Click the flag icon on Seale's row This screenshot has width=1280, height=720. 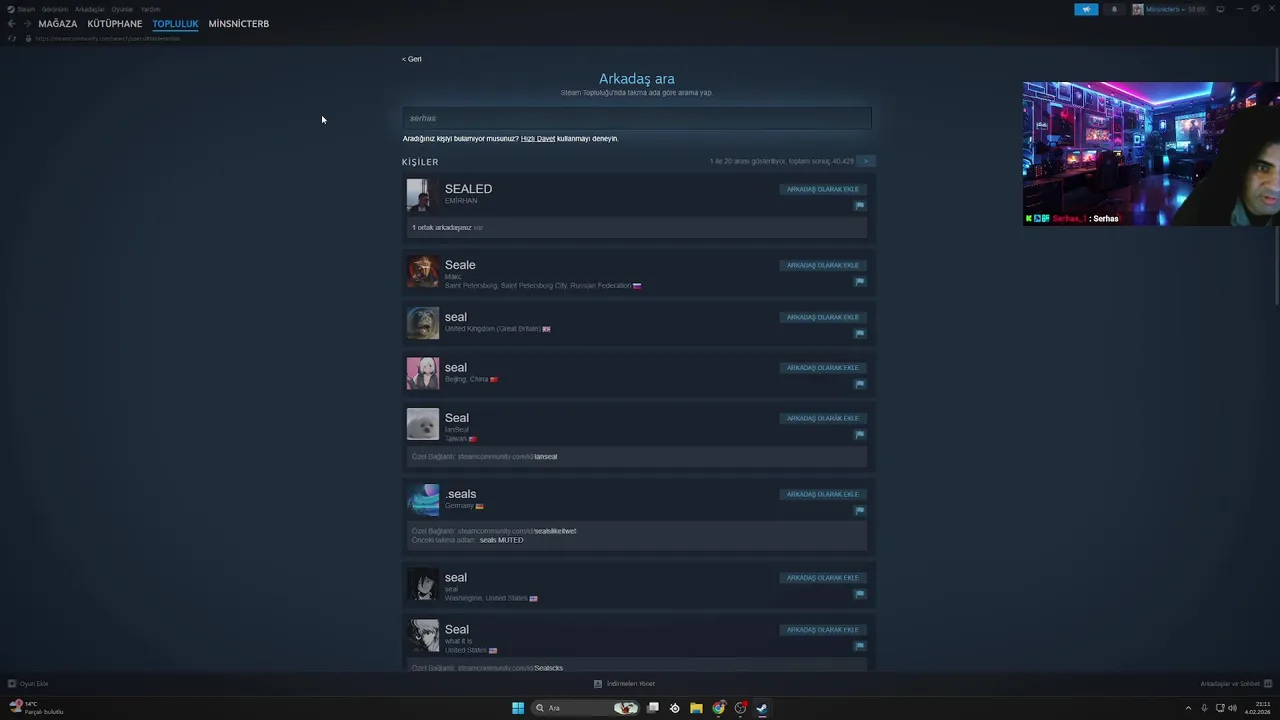tap(859, 281)
